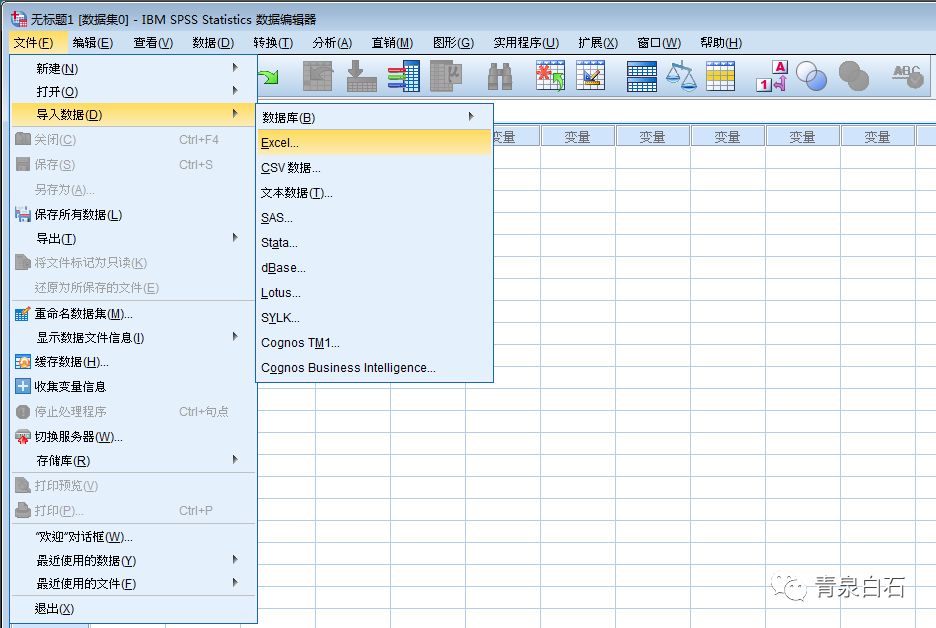The height and width of the screenshot is (628, 936).
Task: Open the 图形(G) menu
Action: pyautogui.click(x=453, y=42)
